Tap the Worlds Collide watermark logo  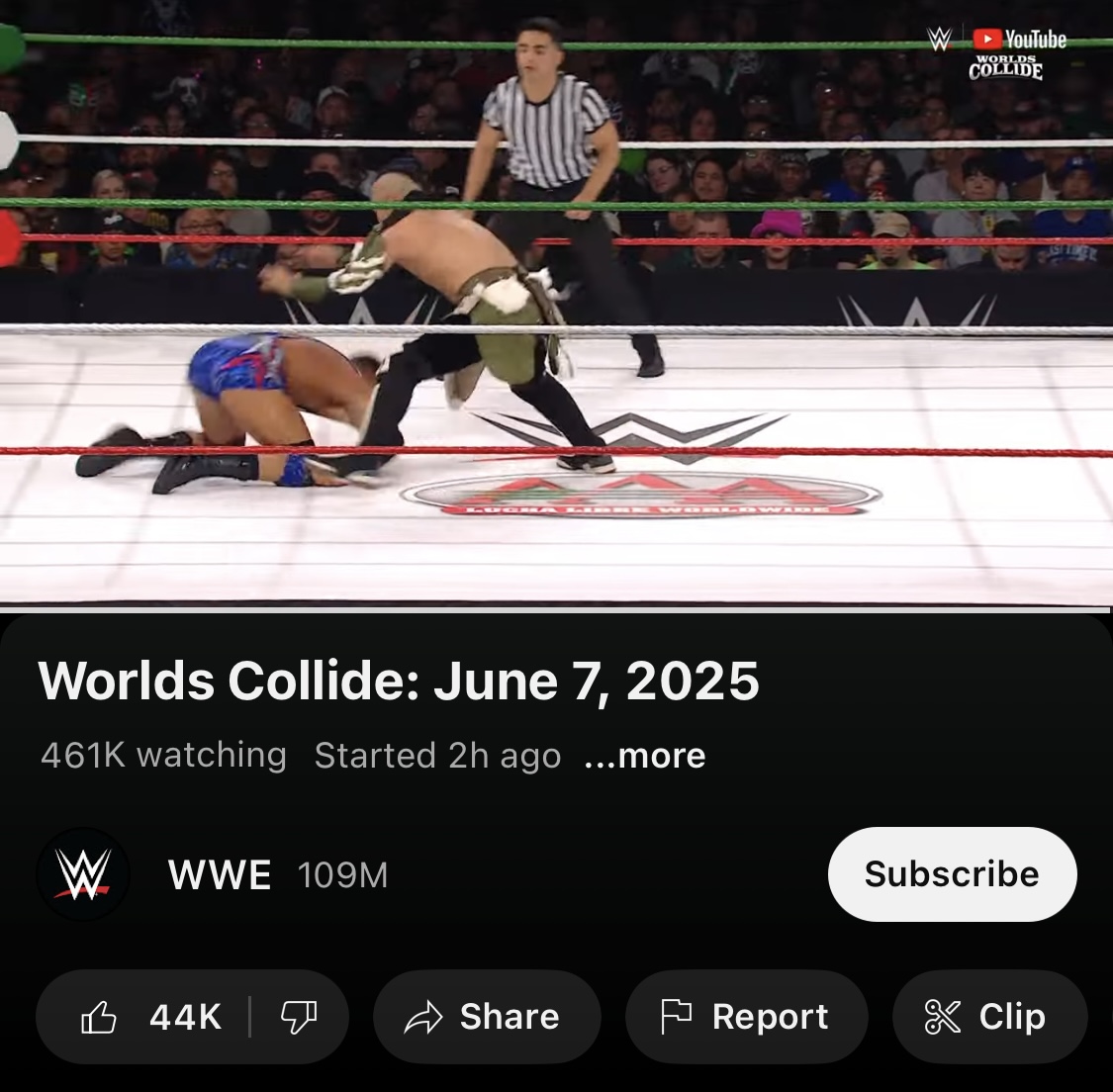click(x=1006, y=67)
